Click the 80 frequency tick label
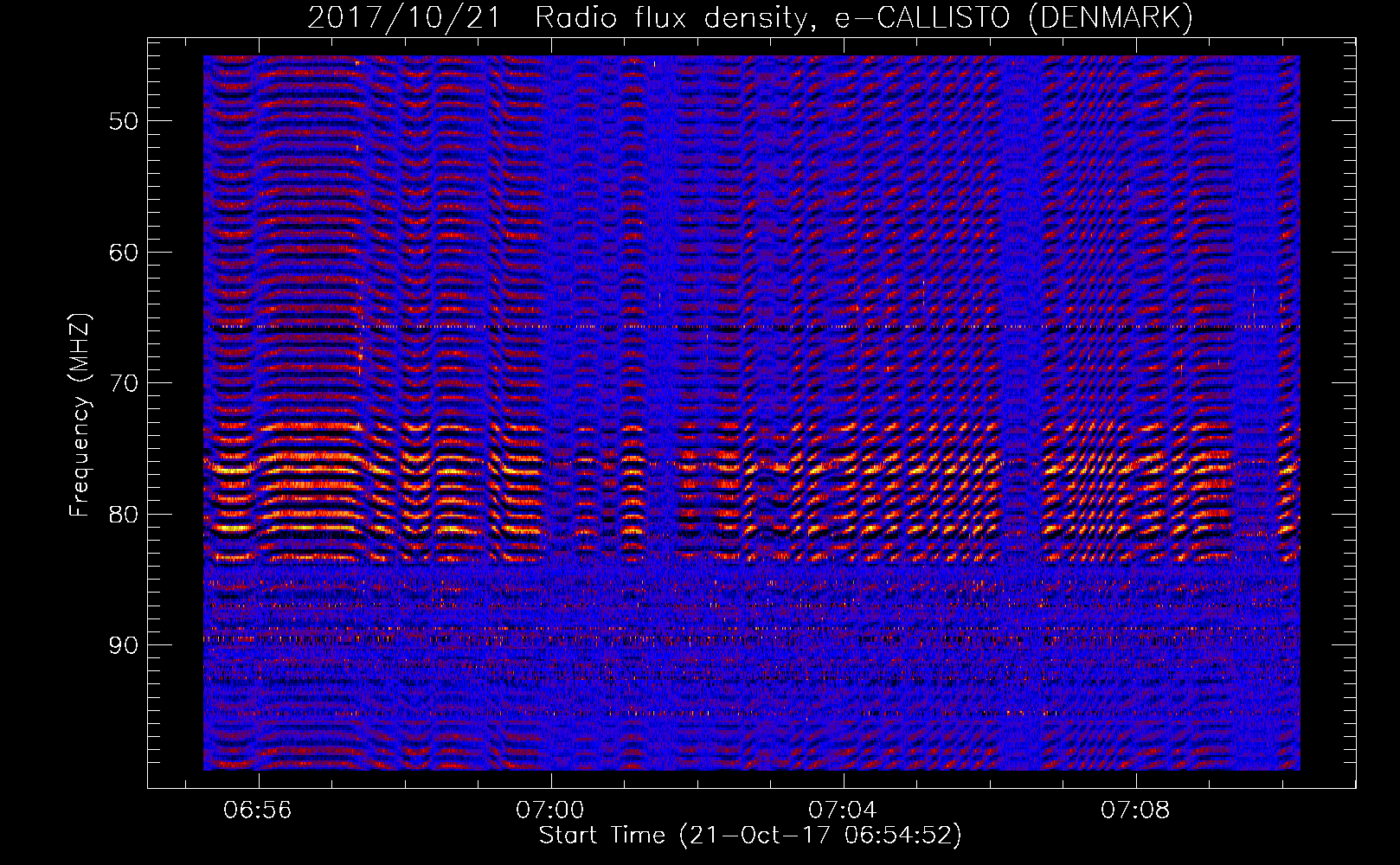1400x865 pixels. point(124,515)
